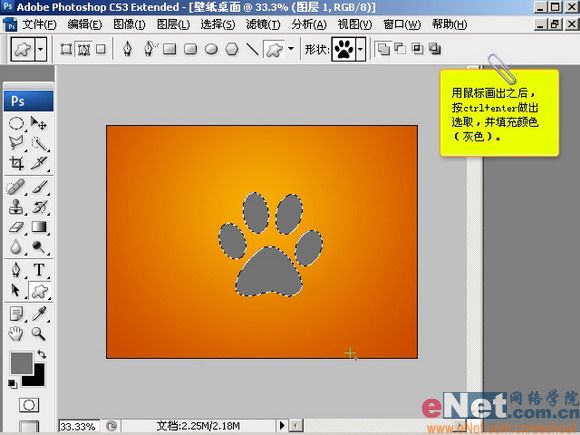Select the Polygonal Lasso tool
580x435 pixels.
[x=16, y=143]
